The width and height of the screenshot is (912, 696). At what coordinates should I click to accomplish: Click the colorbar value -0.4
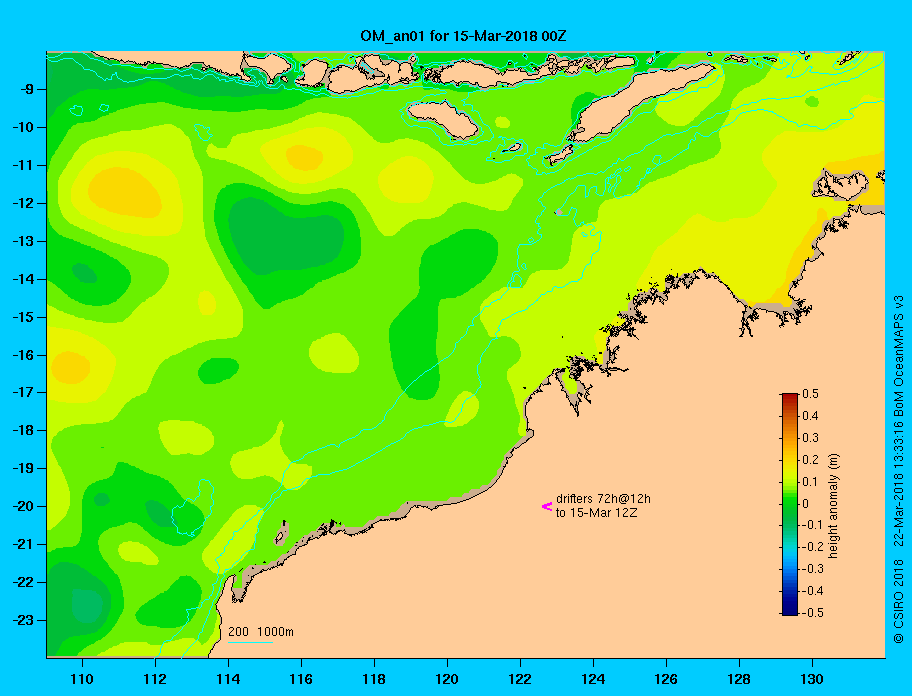pos(813,591)
